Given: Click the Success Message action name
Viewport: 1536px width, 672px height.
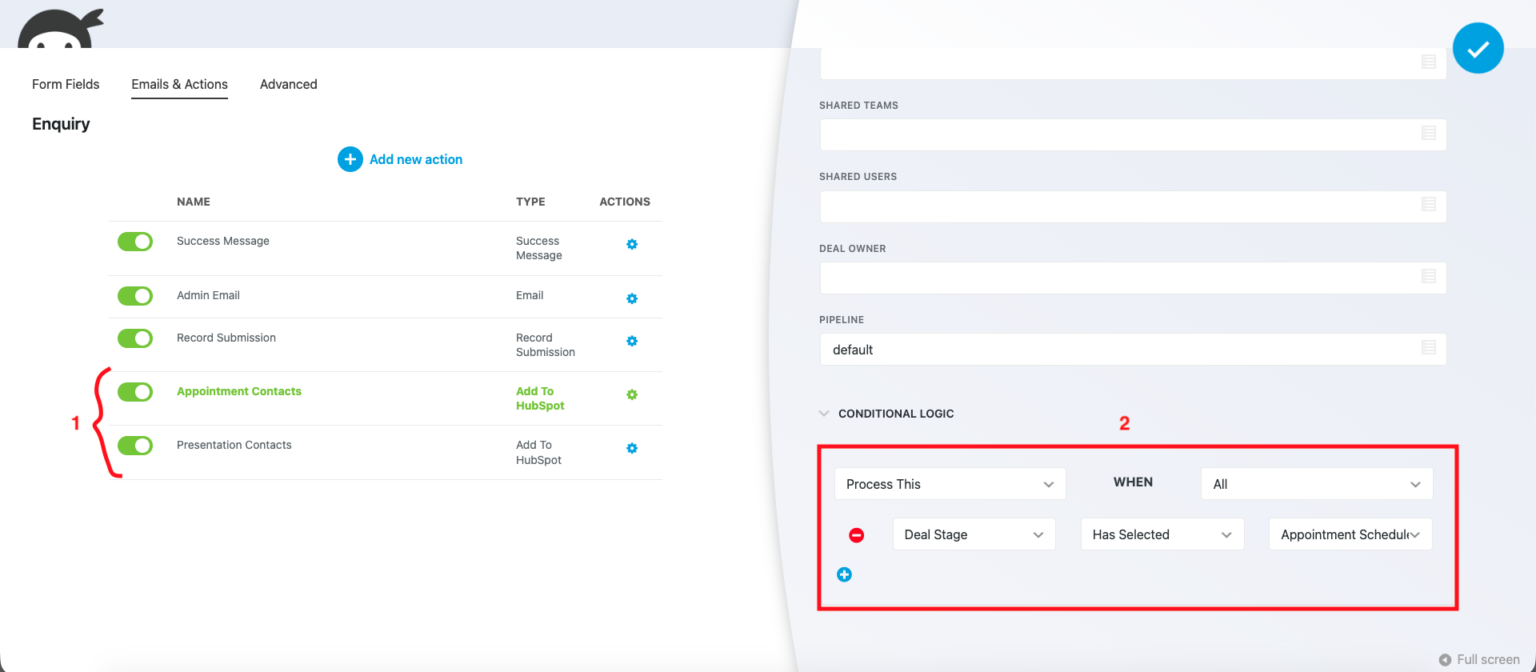Looking at the screenshot, I should 223,241.
